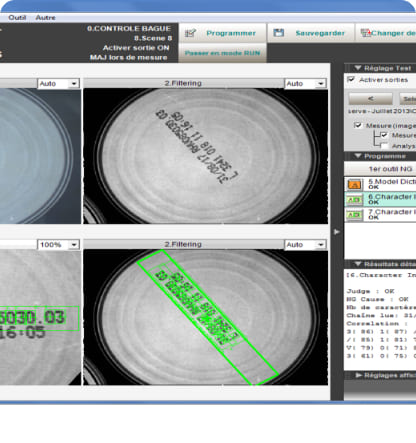Click the 'Nb de caractères' result line
This screenshot has width=416, height=443.
[x=381, y=307]
